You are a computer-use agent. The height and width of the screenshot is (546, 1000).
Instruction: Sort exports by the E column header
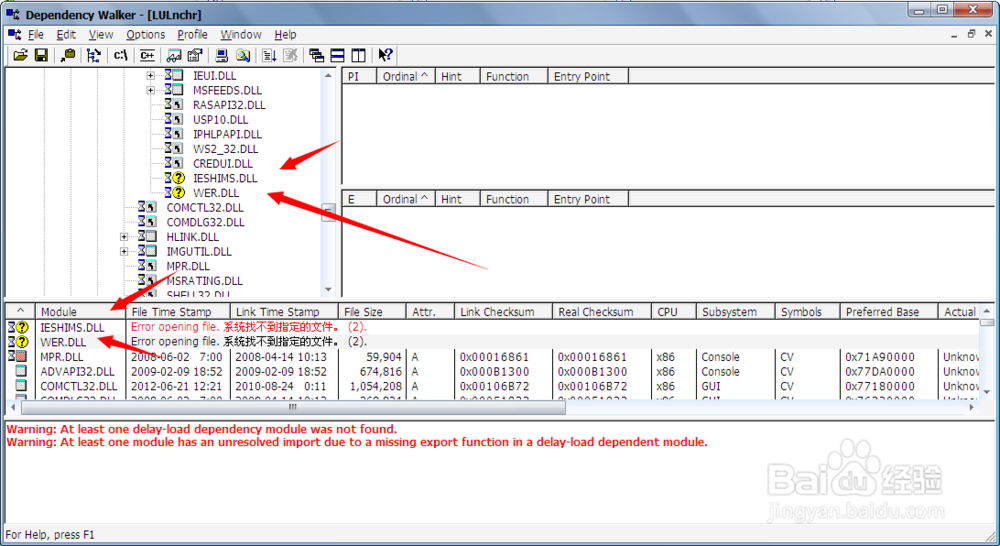pos(360,199)
